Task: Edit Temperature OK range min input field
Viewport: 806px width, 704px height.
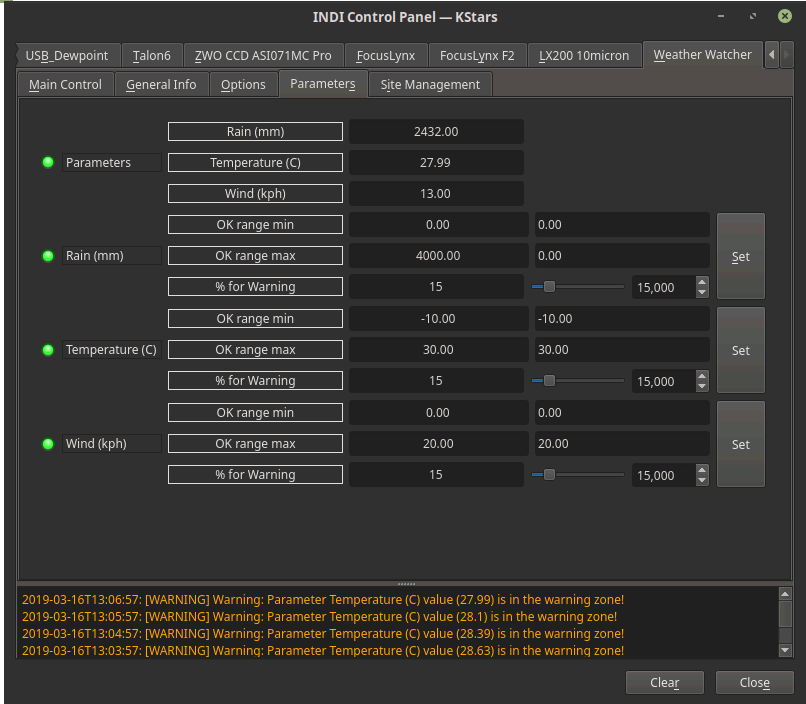Action: [x=622, y=319]
